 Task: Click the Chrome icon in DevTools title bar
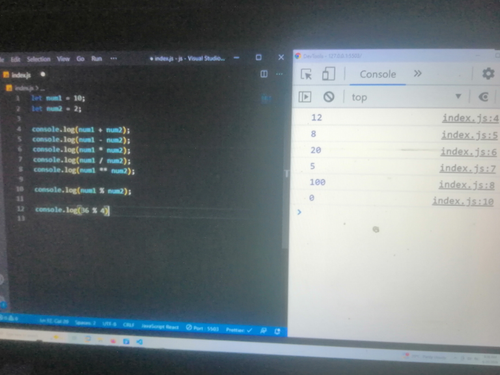pos(298,56)
